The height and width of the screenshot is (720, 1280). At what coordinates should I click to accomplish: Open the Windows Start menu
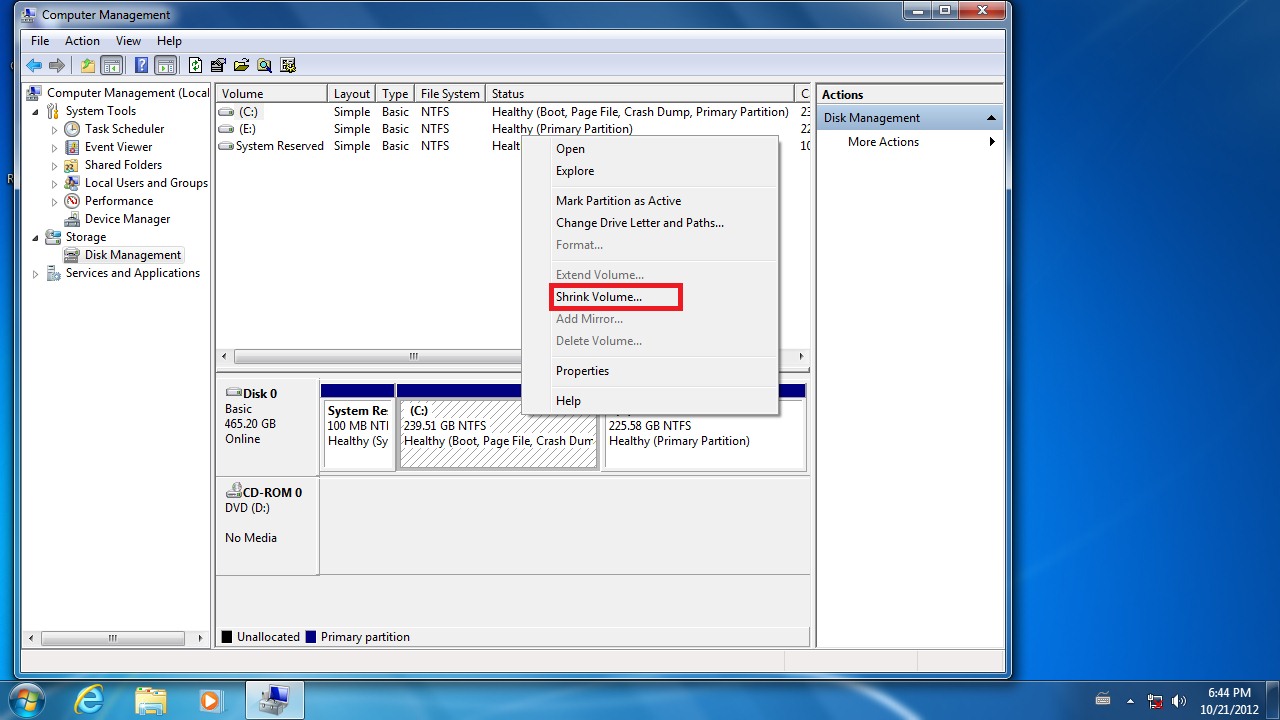pos(25,699)
